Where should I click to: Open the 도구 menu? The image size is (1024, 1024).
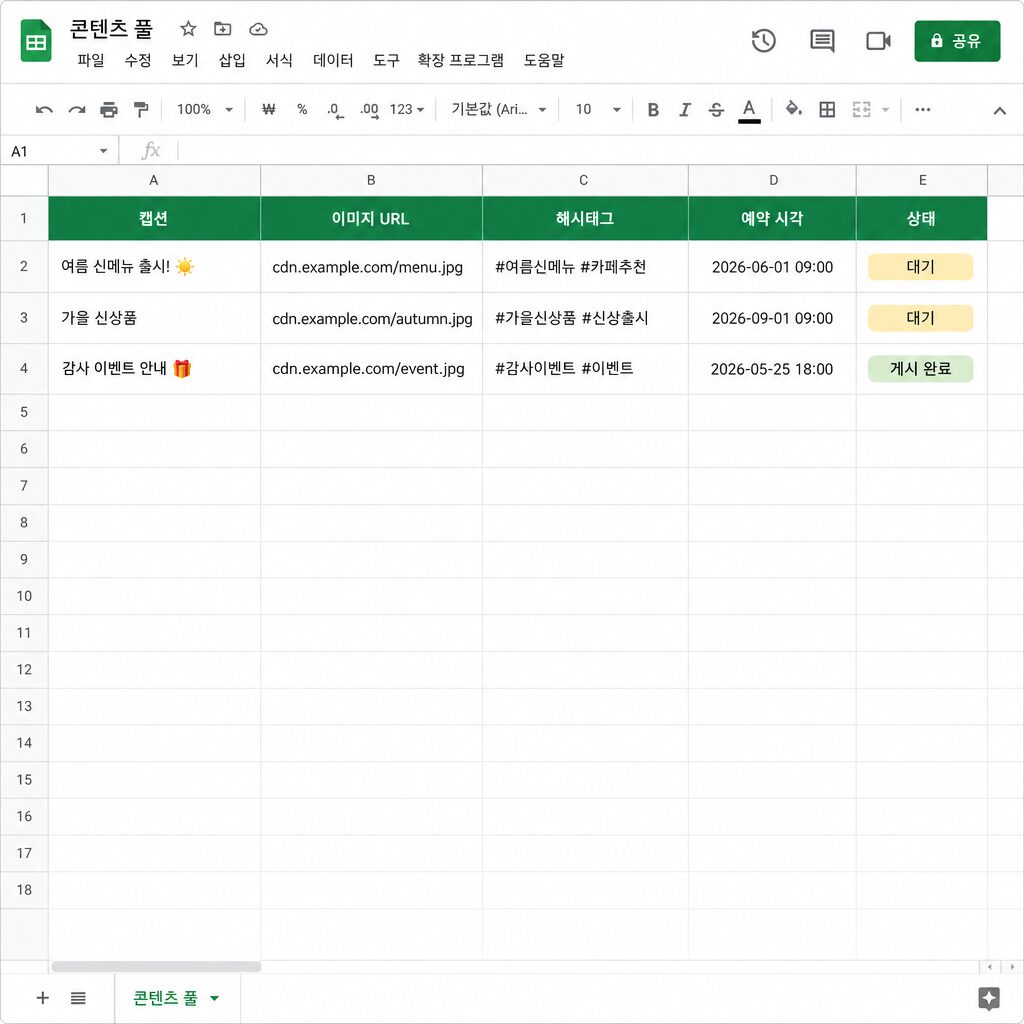pos(386,61)
